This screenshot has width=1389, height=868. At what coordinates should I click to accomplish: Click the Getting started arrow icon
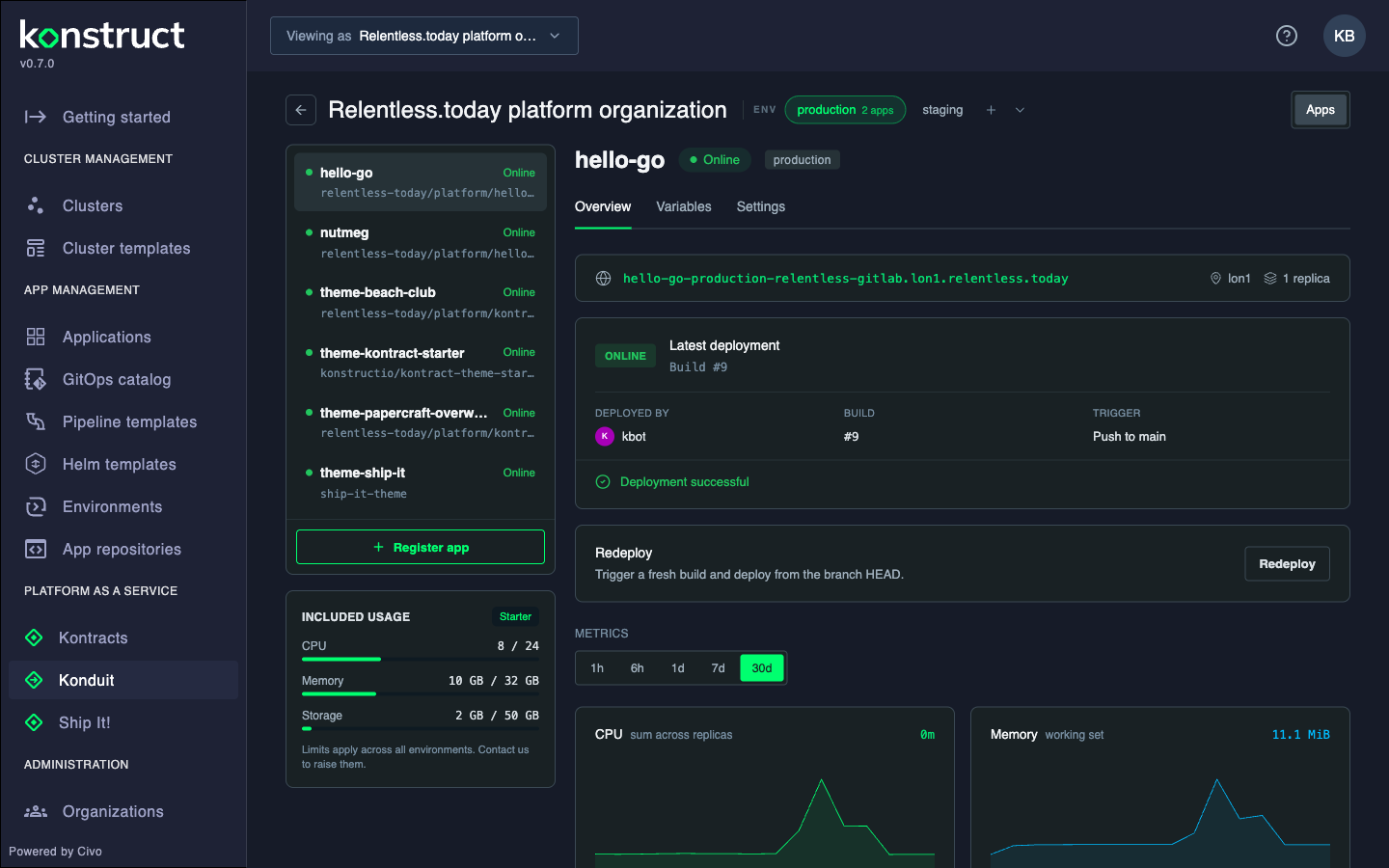36,117
